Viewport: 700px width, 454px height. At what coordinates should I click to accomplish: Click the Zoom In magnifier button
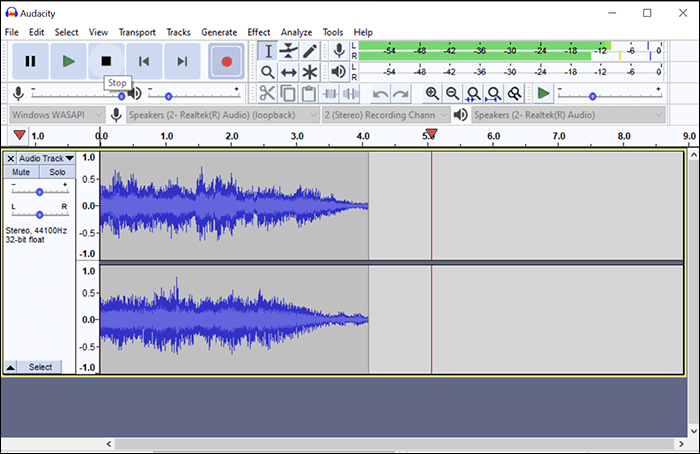click(x=432, y=93)
